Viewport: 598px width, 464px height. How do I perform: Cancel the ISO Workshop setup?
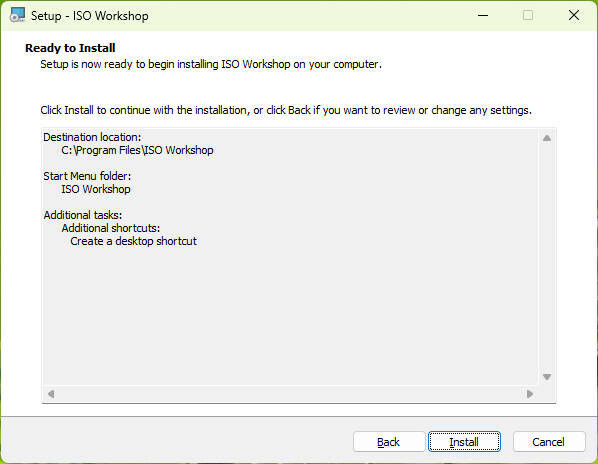(x=549, y=442)
